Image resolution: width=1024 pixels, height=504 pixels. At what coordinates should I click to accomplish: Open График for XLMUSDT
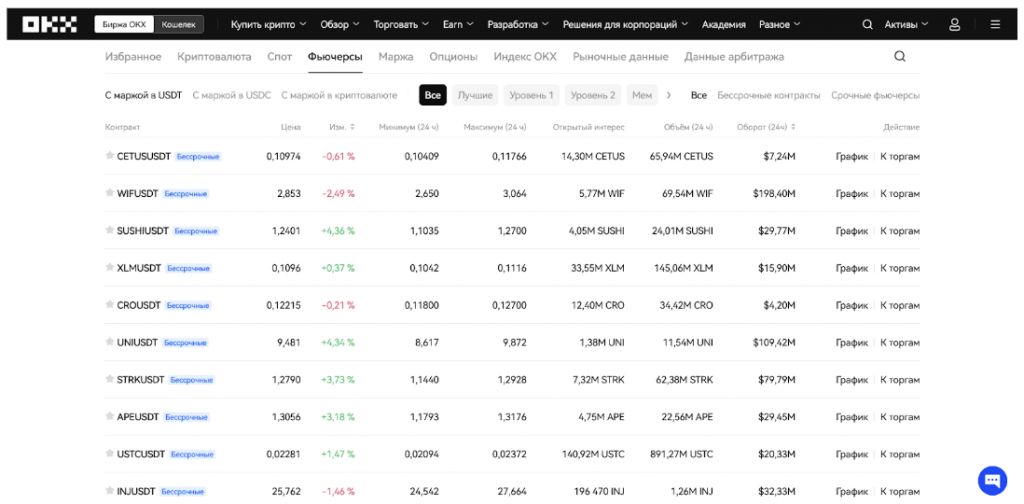coord(852,268)
